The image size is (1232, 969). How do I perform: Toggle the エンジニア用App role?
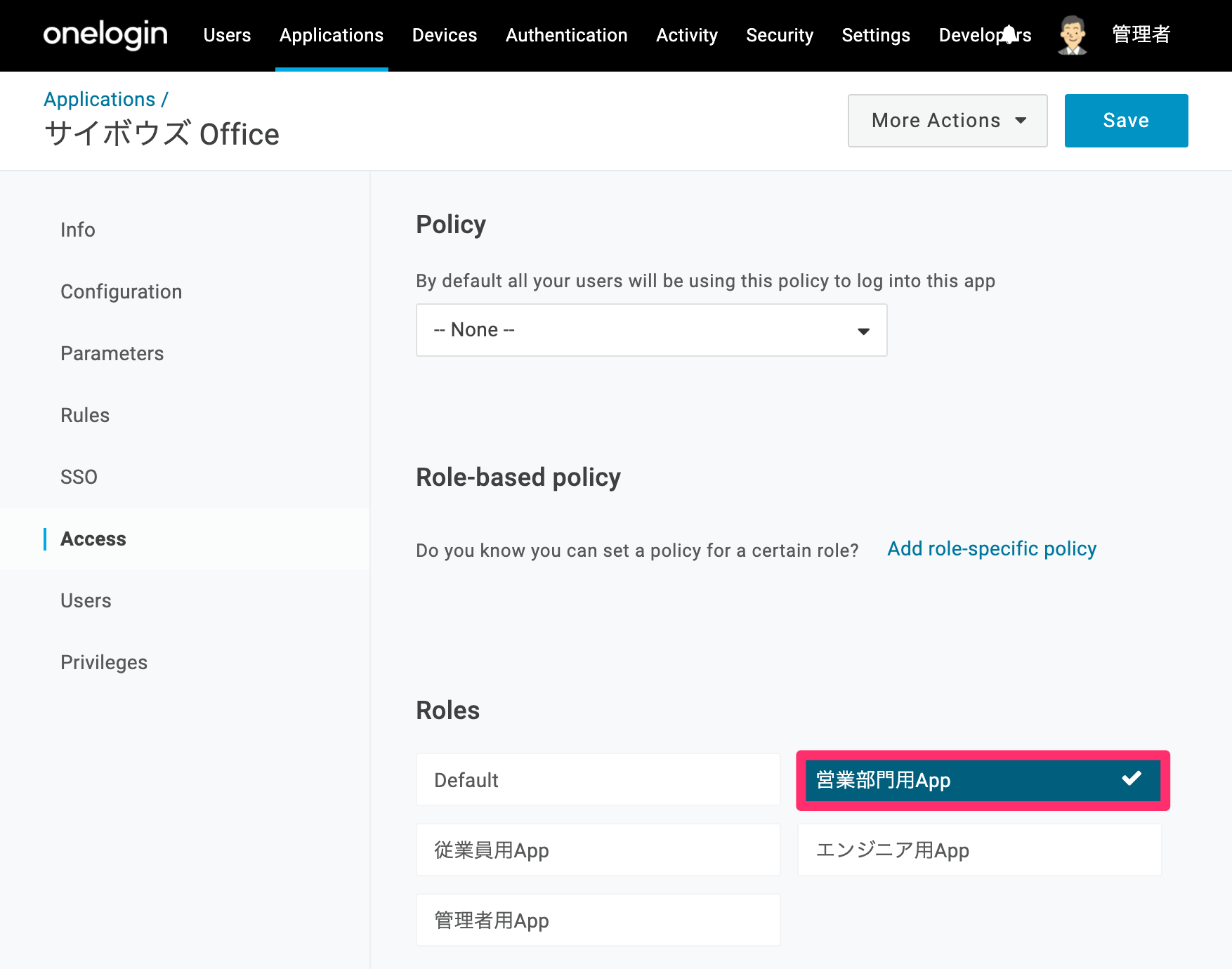[979, 850]
